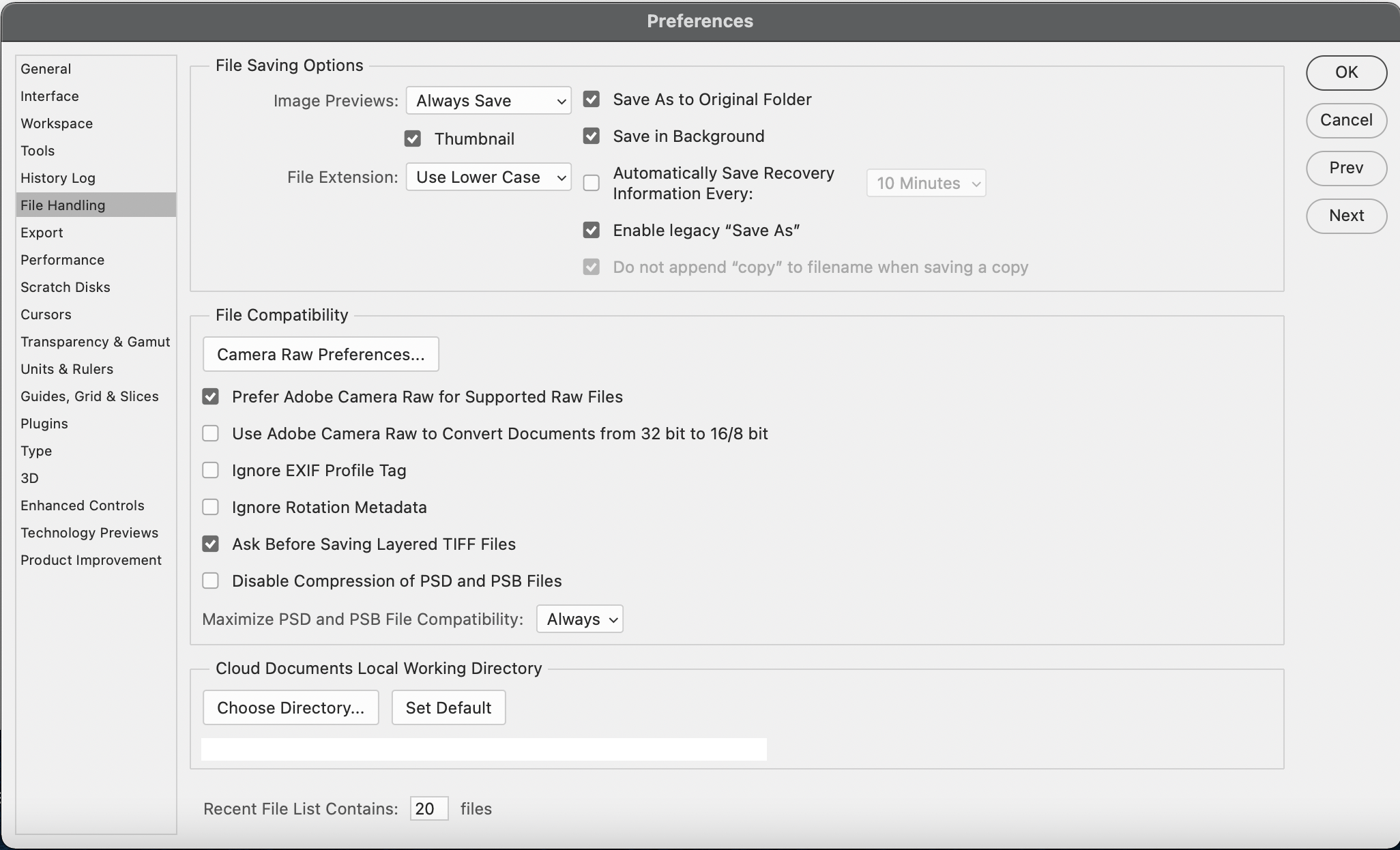Open the recovery interval dropdown showing 10 Minutes

coord(926,183)
